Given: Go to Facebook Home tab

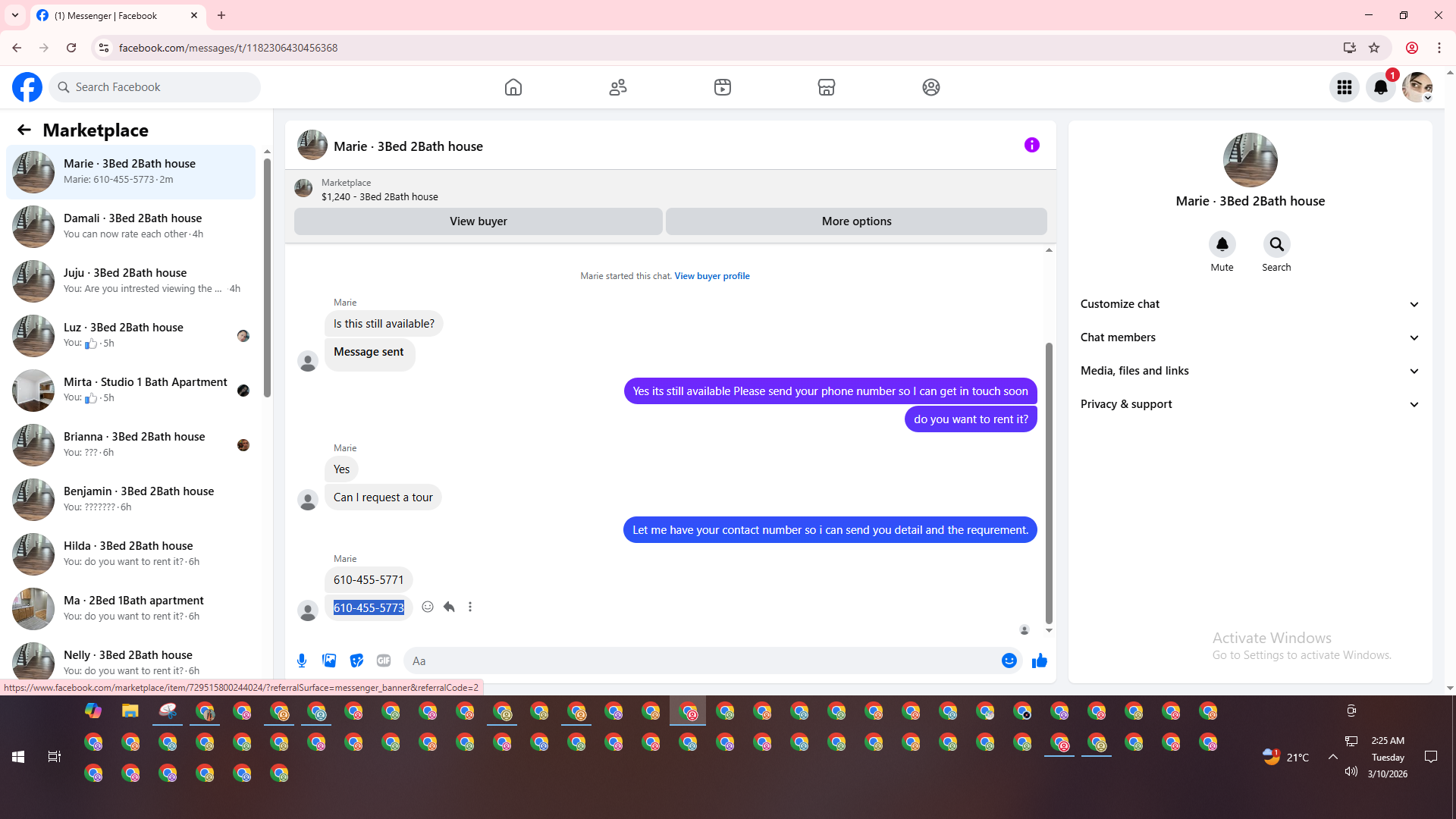Looking at the screenshot, I should [513, 87].
